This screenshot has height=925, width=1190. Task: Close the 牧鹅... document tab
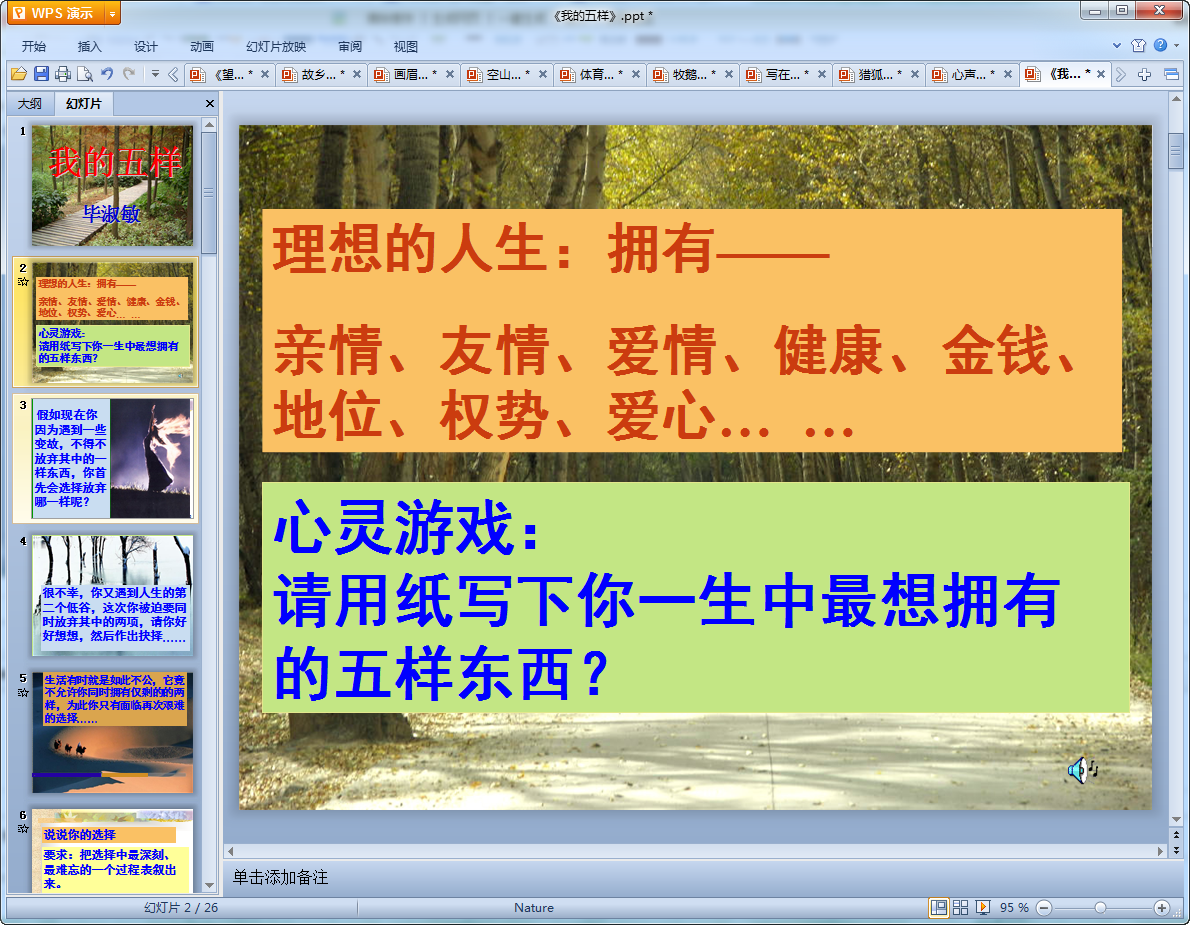[x=729, y=74]
